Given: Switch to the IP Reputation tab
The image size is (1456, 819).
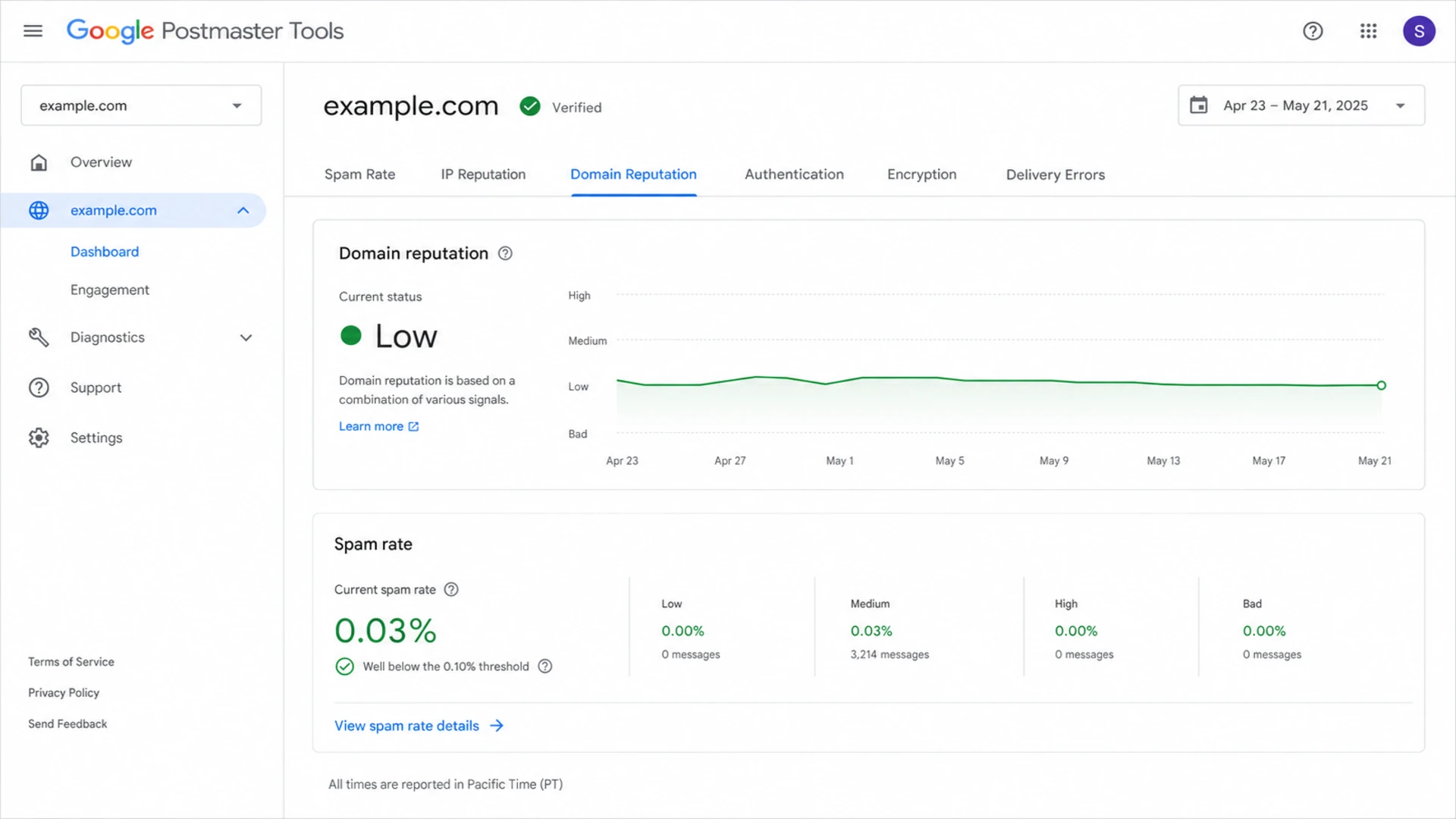Looking at the screenshot, I should [483, 174].
